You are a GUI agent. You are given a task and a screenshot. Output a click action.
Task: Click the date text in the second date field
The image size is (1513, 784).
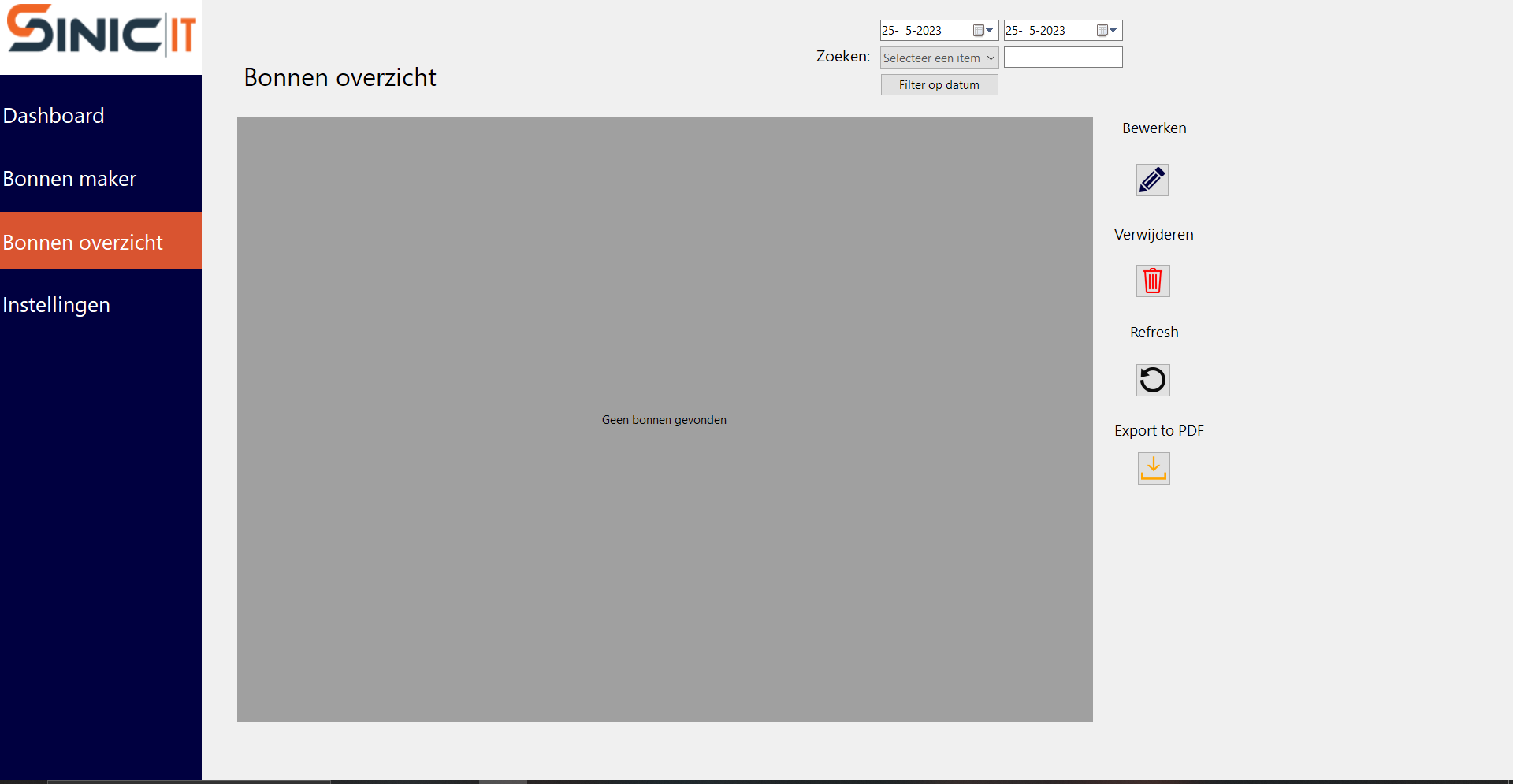click(x=1036, y=31)
